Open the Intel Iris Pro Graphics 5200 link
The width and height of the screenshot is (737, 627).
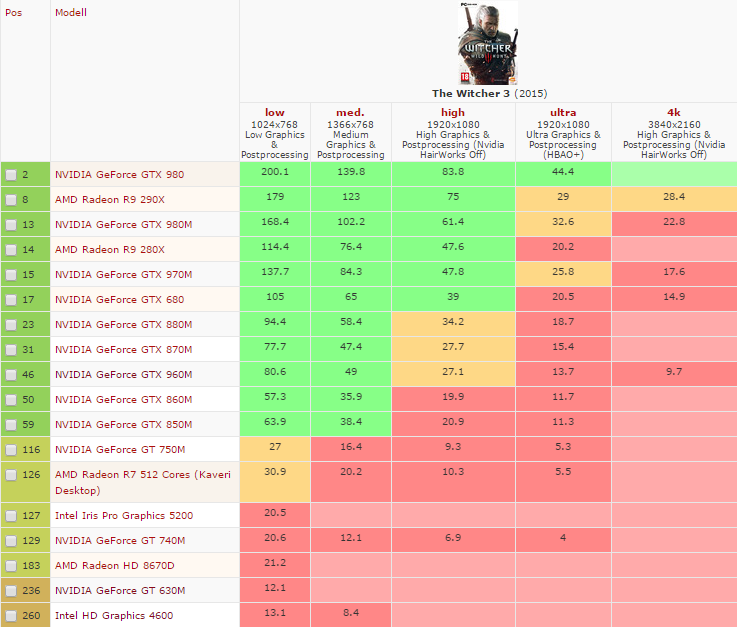pyautogui.click(x=124, y=515)
